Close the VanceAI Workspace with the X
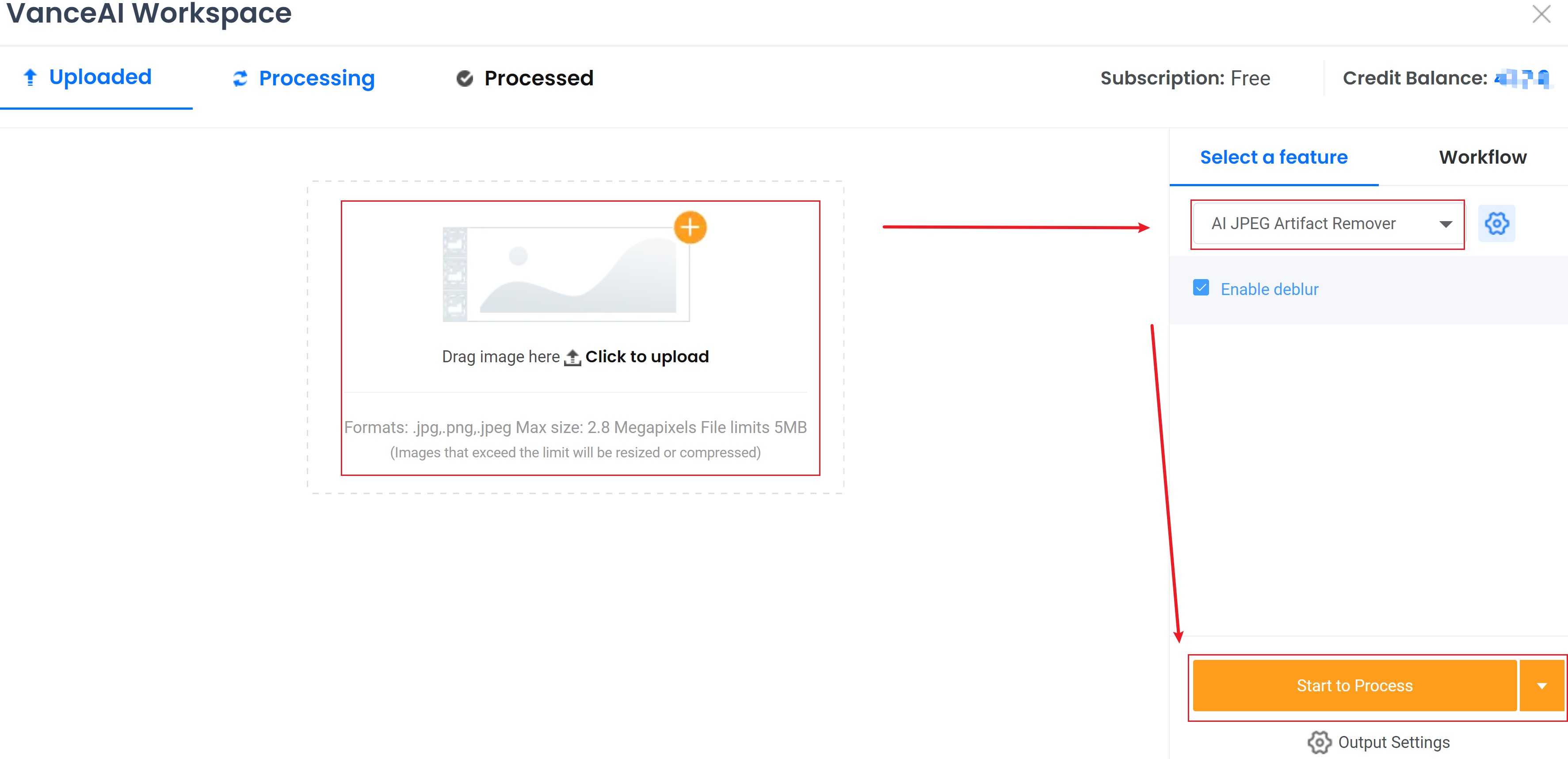Screen dimensions: 1568x759 [1541, 14]
